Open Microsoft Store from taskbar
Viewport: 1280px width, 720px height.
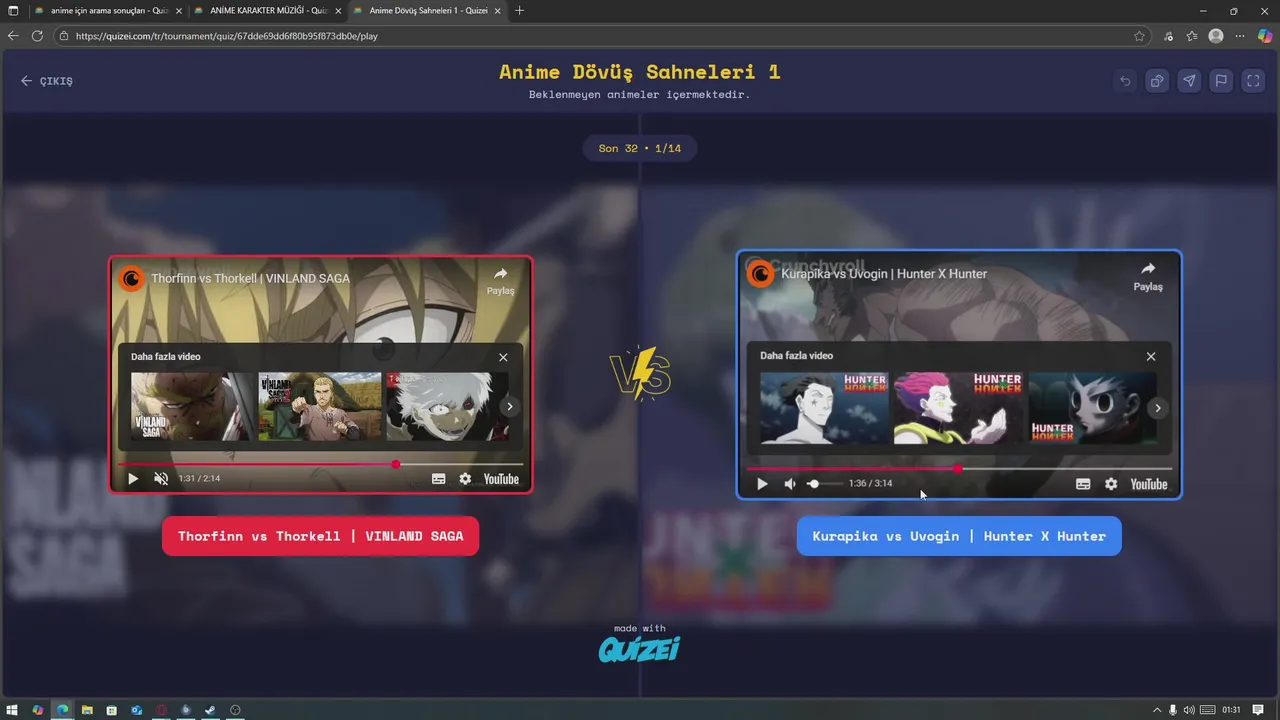pyautogui.click(x=111, y=710)
